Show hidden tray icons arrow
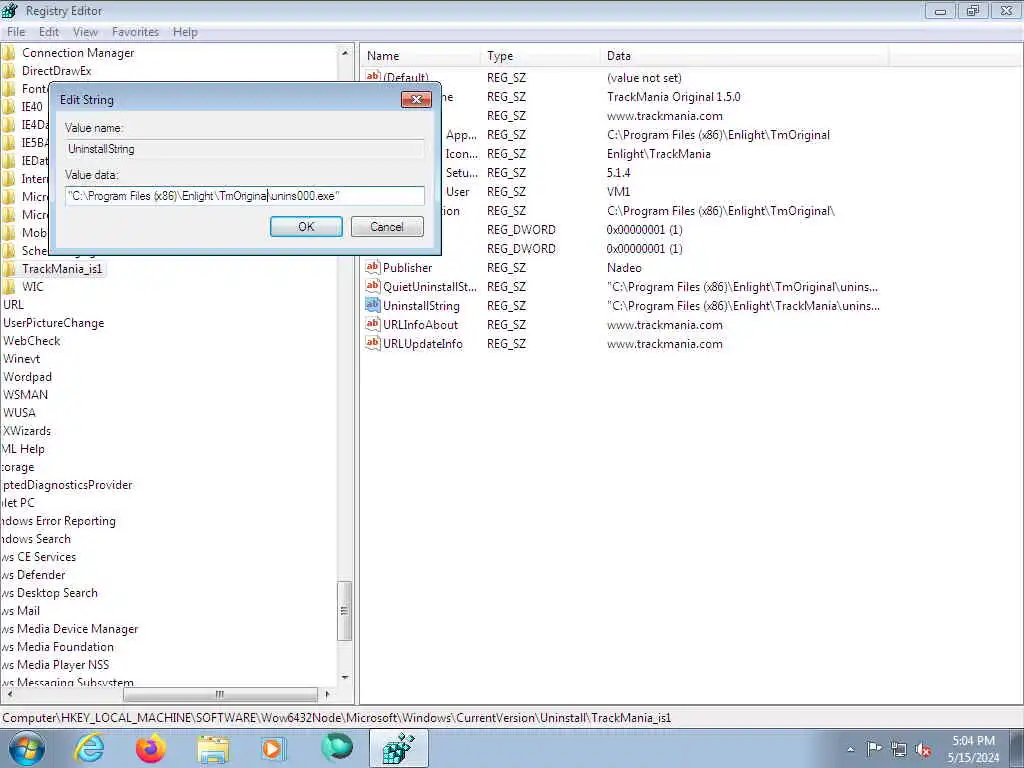This screenshot has width=1024, height=768. (x=850, y=750)
